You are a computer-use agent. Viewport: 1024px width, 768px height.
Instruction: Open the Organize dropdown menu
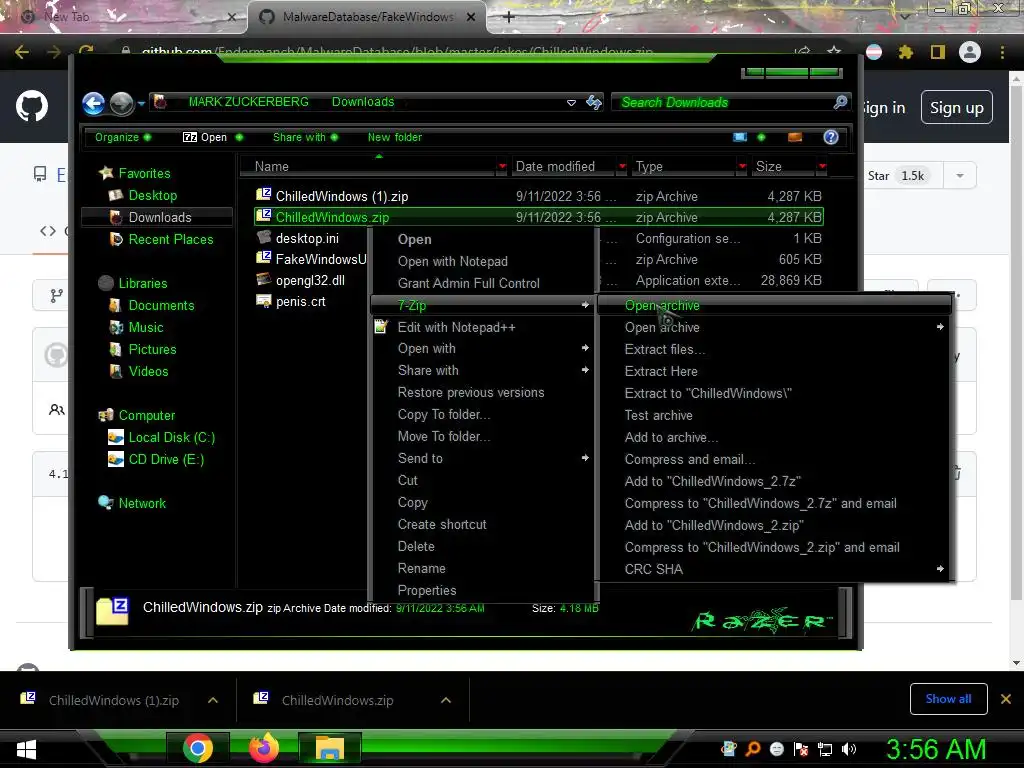coord(123,137)
